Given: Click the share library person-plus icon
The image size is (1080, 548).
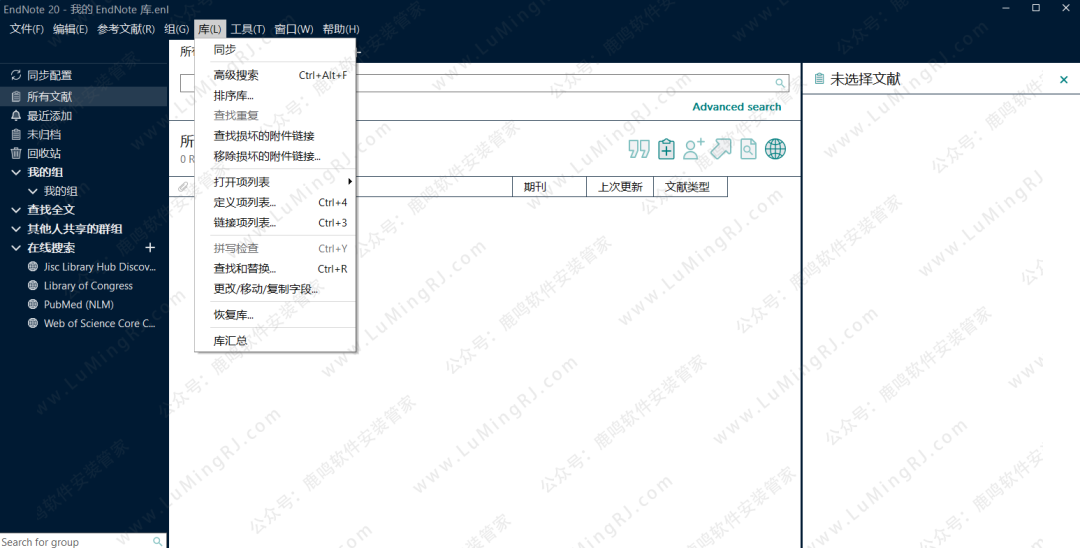Looking at the screenshot, I should 694,149.
